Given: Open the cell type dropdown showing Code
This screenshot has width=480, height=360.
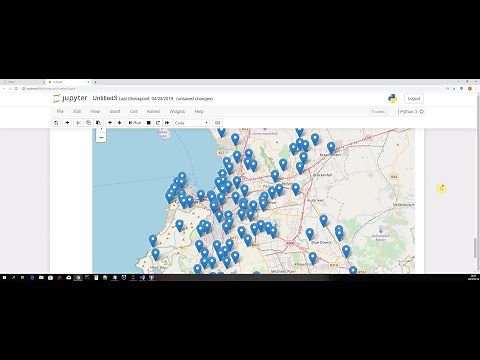Looking at the screenshot, I should (x=192, y=123).
